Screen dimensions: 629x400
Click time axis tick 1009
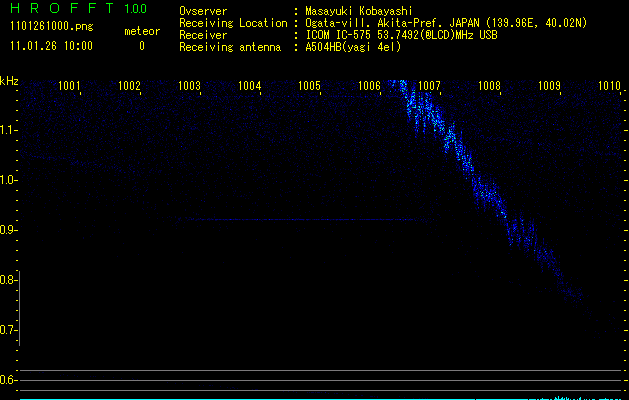click(x=550, y=85)
